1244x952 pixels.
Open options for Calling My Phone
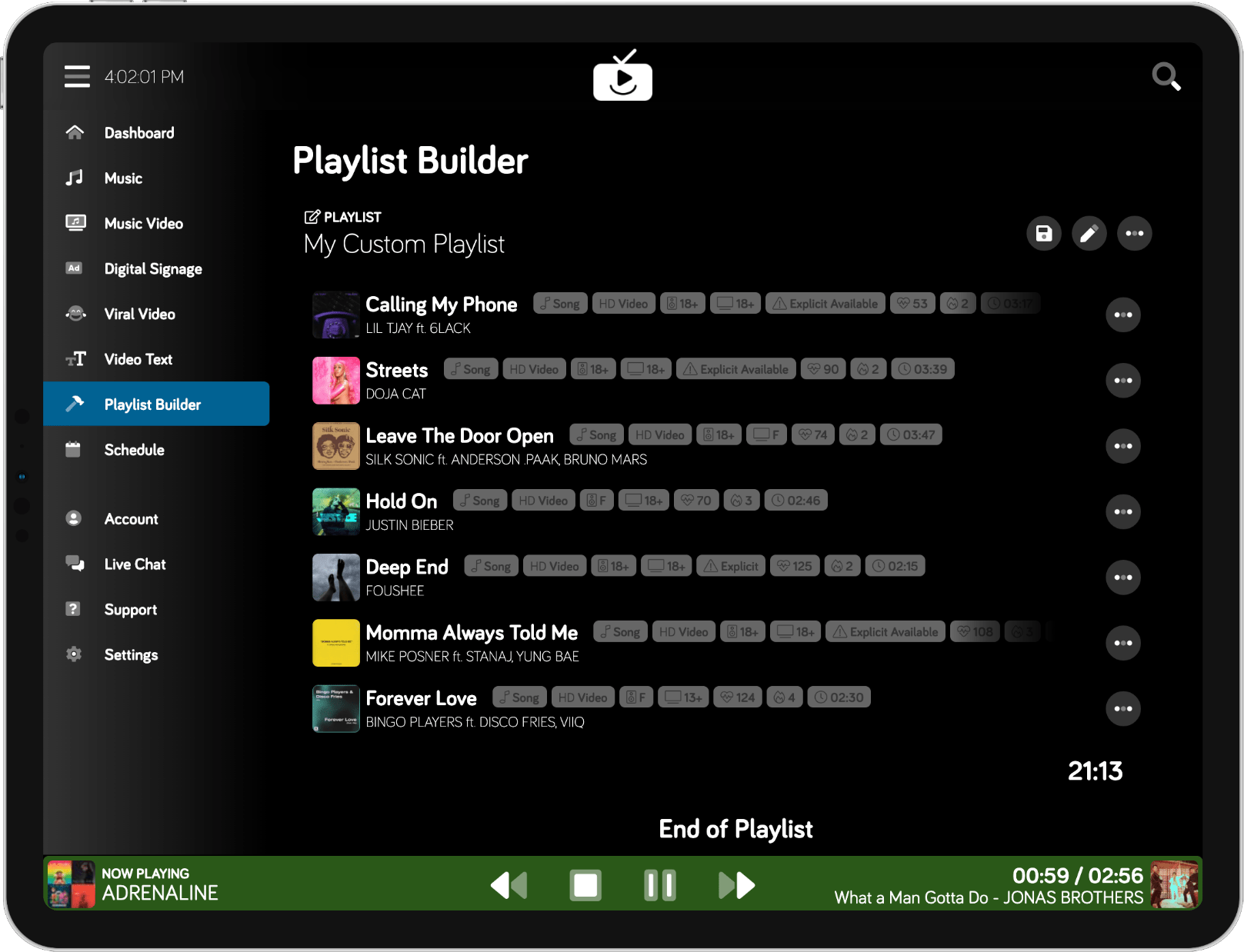1123,315
